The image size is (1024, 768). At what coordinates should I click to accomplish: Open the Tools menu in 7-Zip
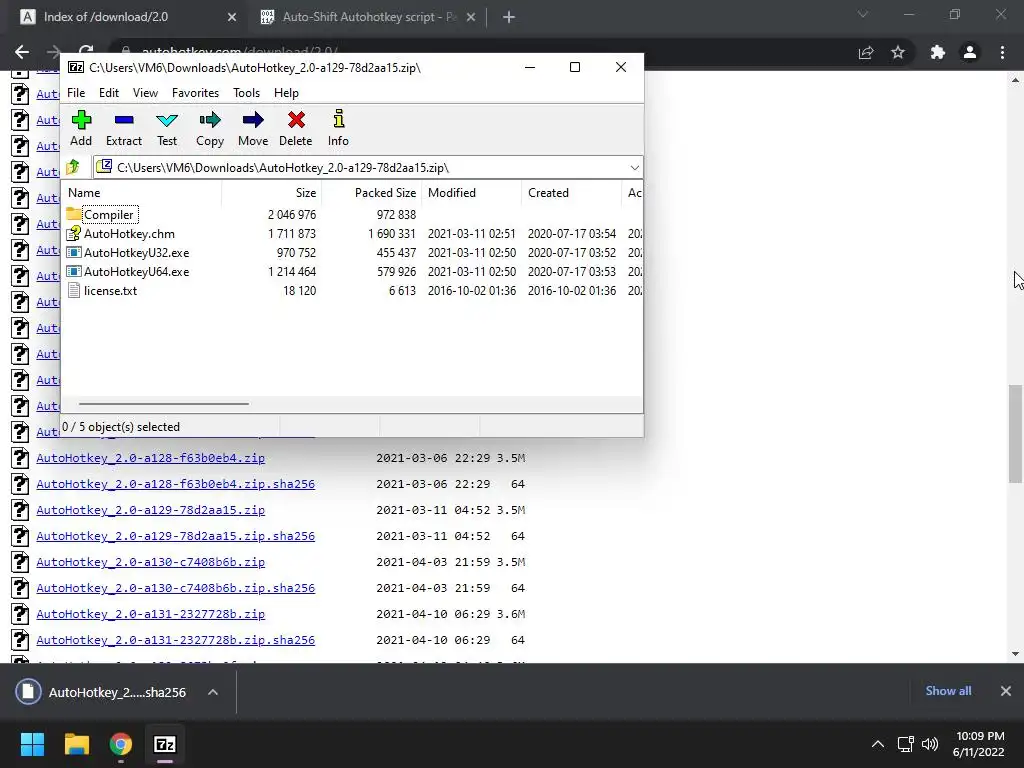246,93
